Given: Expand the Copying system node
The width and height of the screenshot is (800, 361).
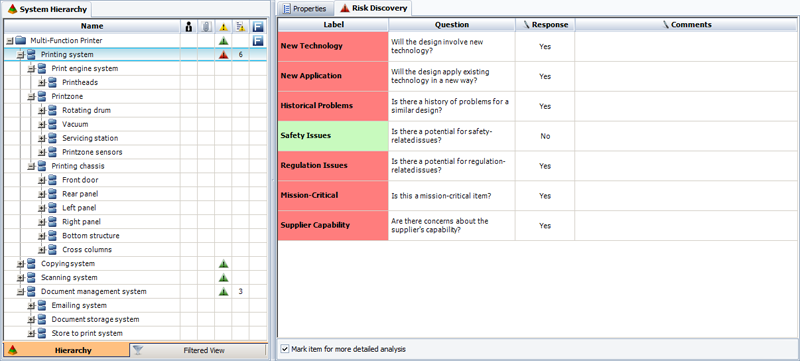Looking at the screenshot, I should click(20, 264).
